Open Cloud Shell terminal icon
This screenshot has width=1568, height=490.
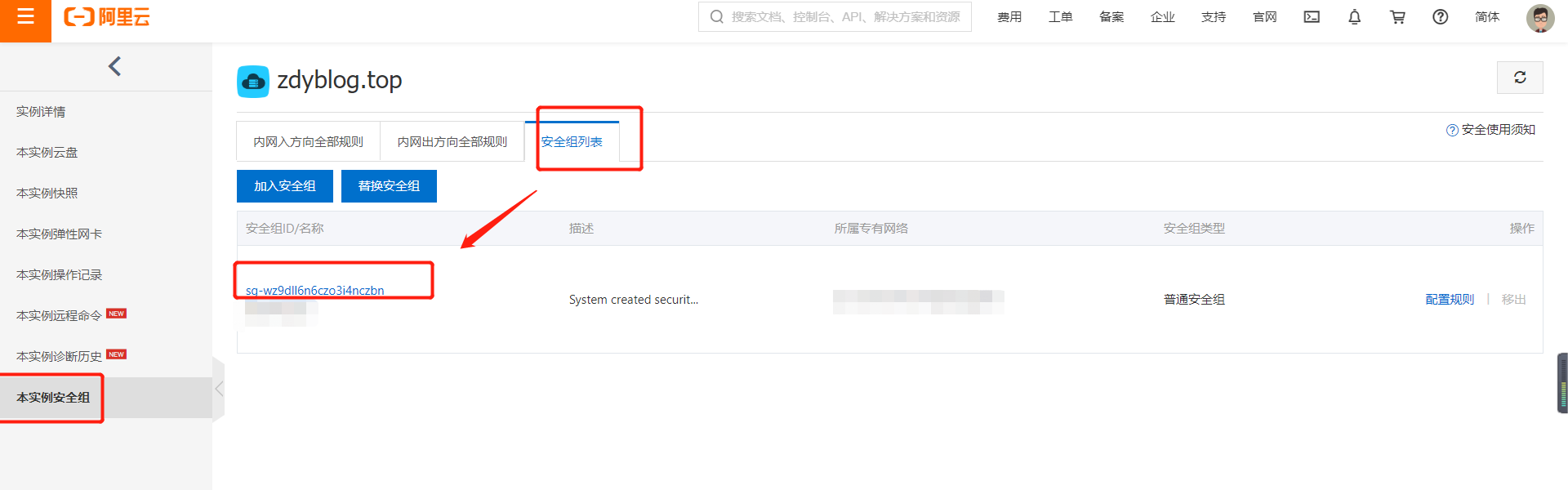(1312, 17)
